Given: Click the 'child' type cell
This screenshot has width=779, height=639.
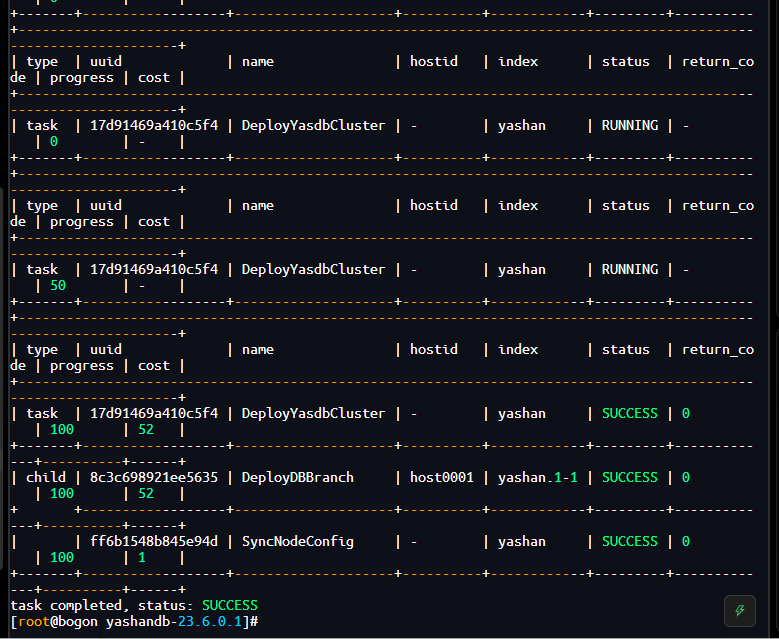Looking at the screenshot, I should tap(46, 478).
